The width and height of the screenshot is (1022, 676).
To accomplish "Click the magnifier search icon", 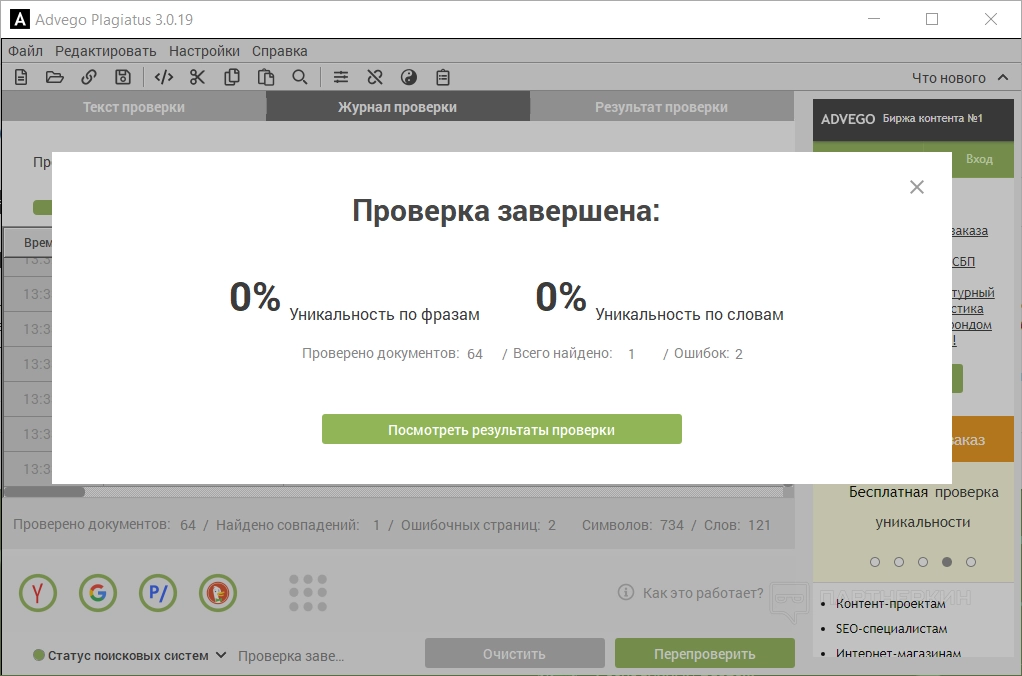I will coord(299,77).
